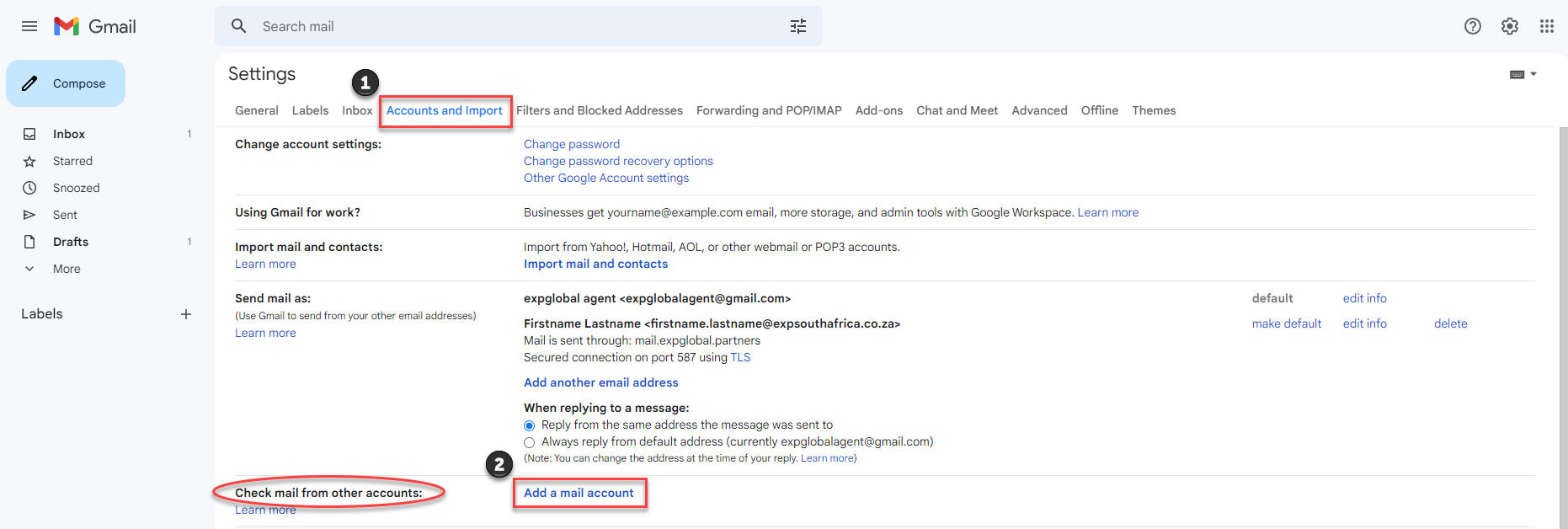Select Always reply from default address option
Screen dimensions: 1568x529
point(529,442)
